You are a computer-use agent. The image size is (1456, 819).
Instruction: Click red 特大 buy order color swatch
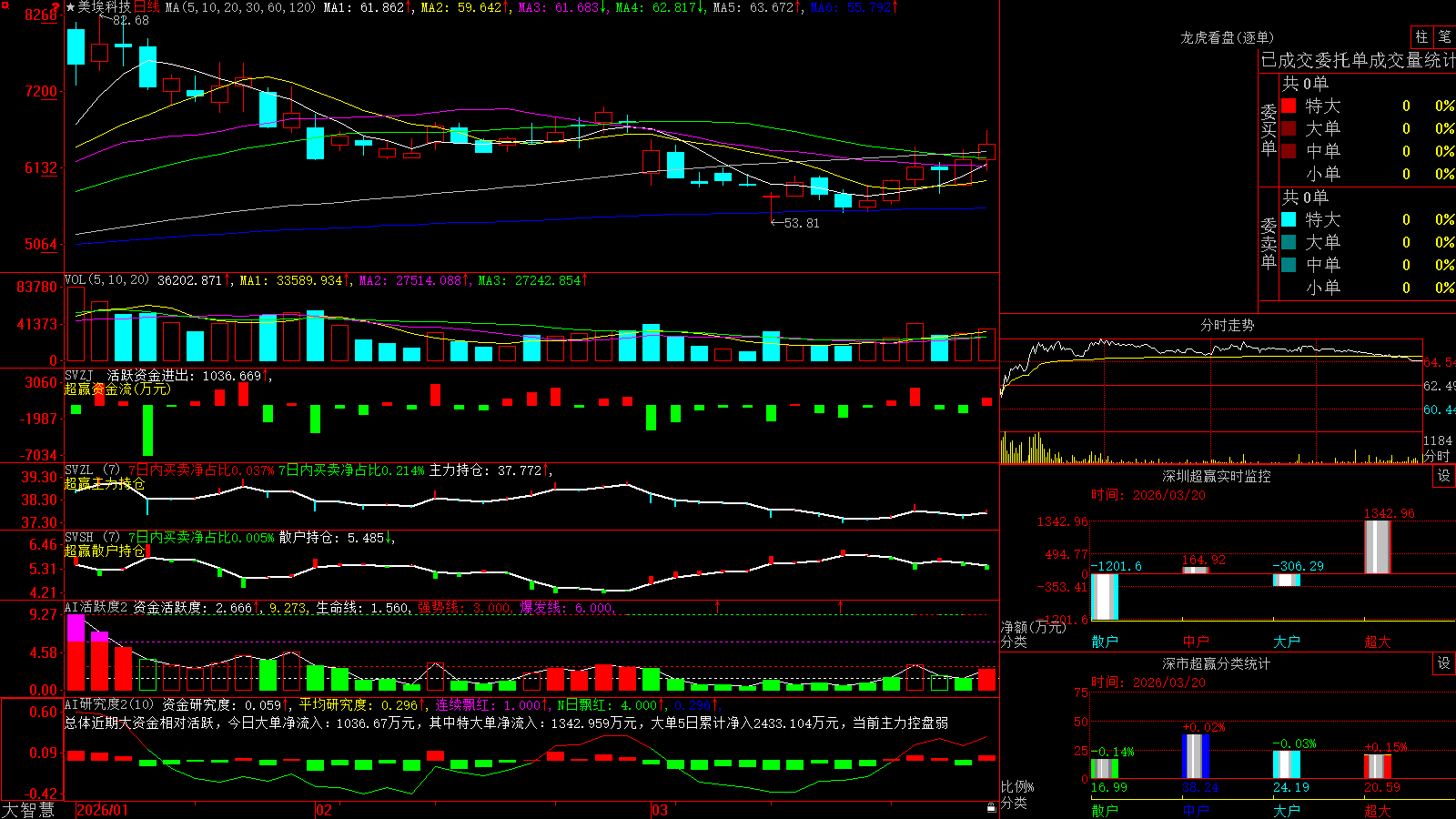click(x=1289, y=106)
